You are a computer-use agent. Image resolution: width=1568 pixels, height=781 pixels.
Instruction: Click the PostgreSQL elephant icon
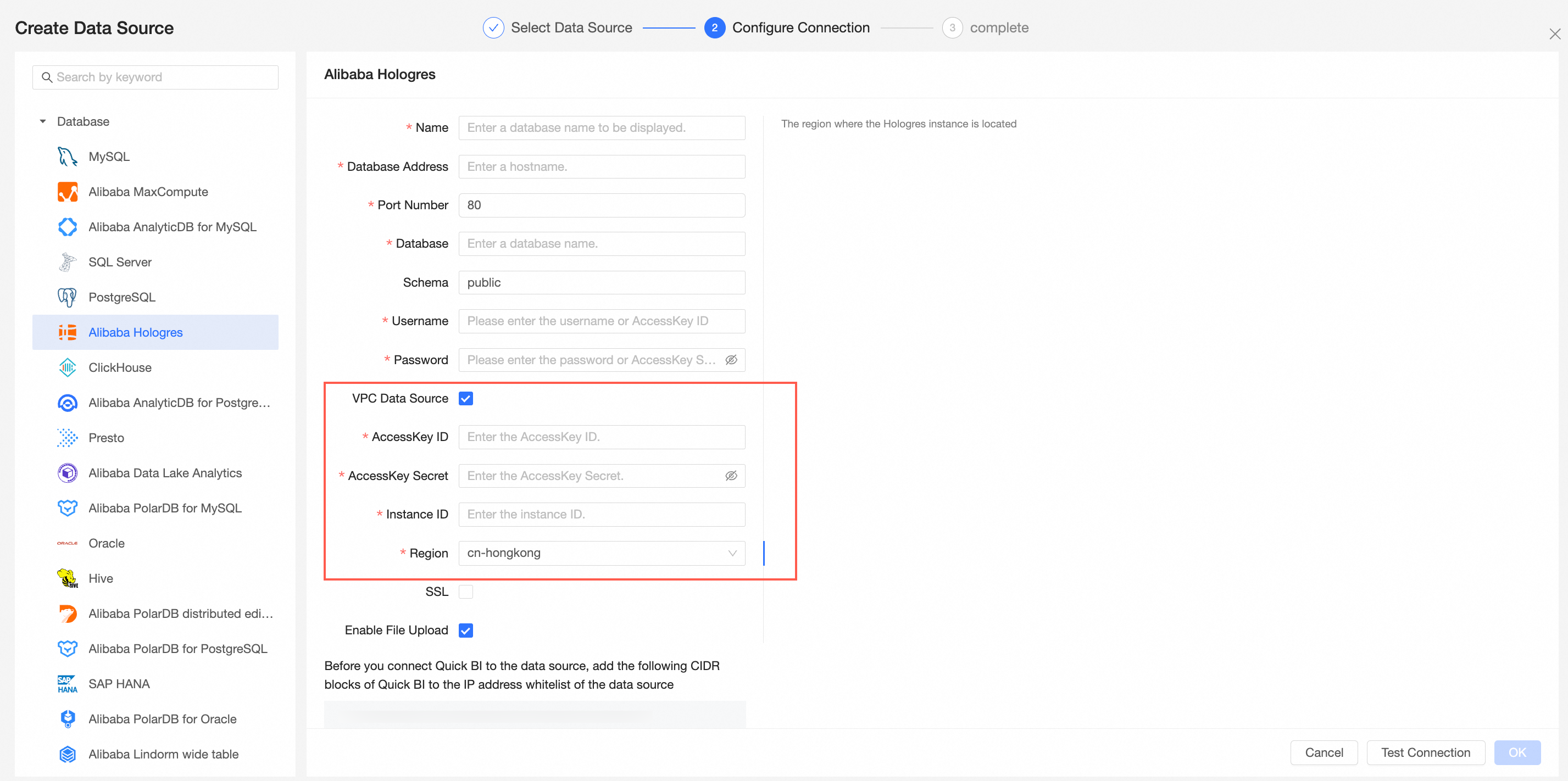68,297
